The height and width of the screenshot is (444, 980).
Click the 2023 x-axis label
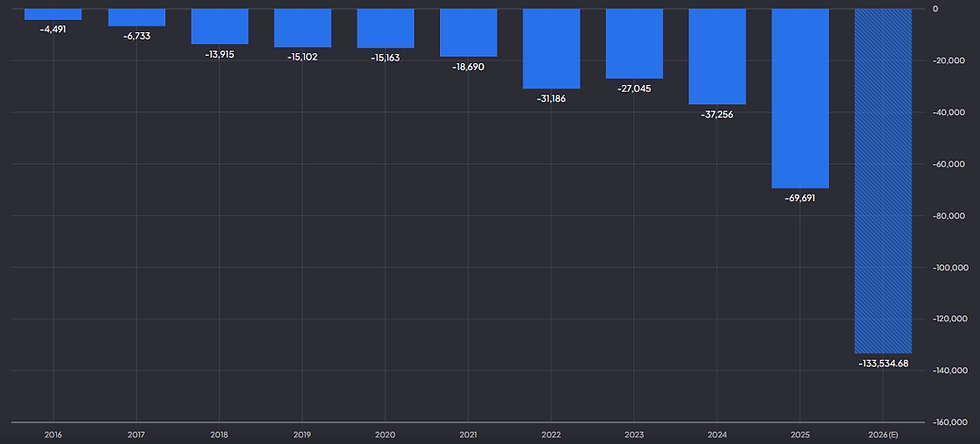[x=634, y=434]
